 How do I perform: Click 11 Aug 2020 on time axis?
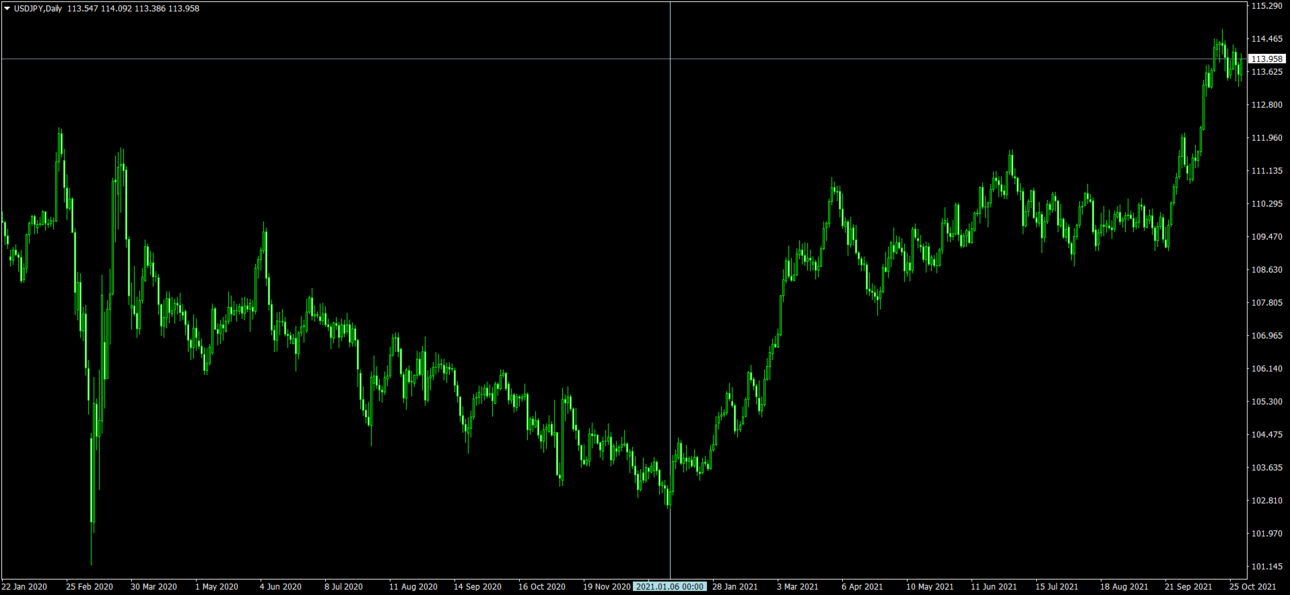click(414, 587)
